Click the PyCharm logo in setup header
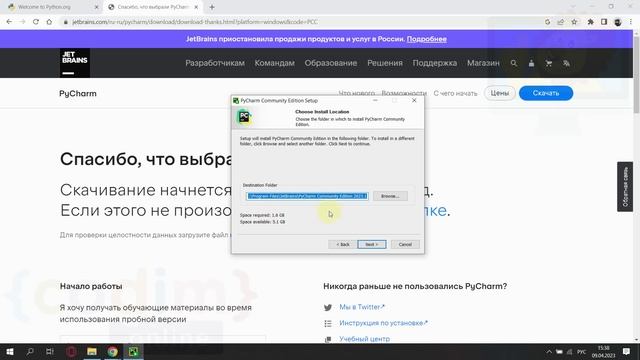Viewport: 640px width, 360px height. (244, 117)
